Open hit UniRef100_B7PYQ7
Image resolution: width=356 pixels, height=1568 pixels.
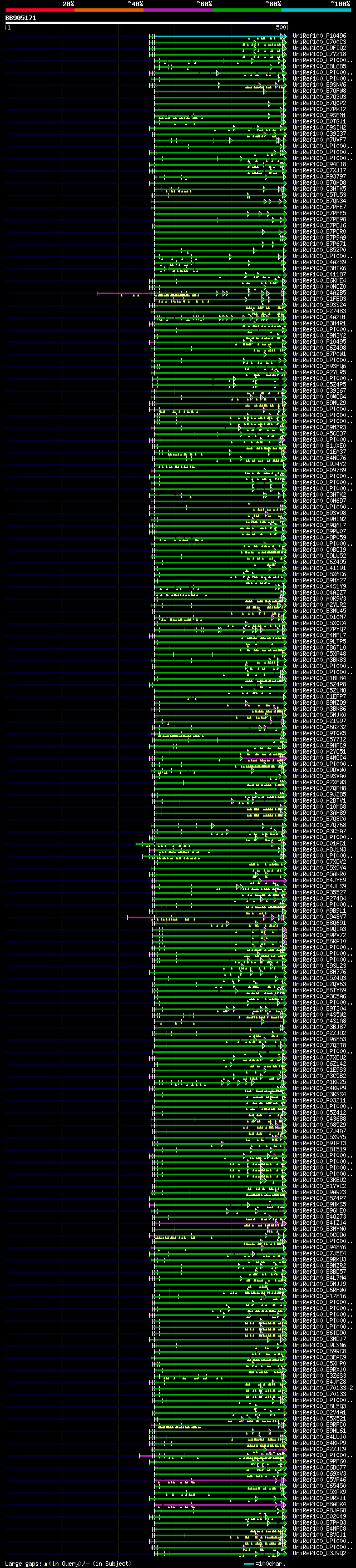319,630
